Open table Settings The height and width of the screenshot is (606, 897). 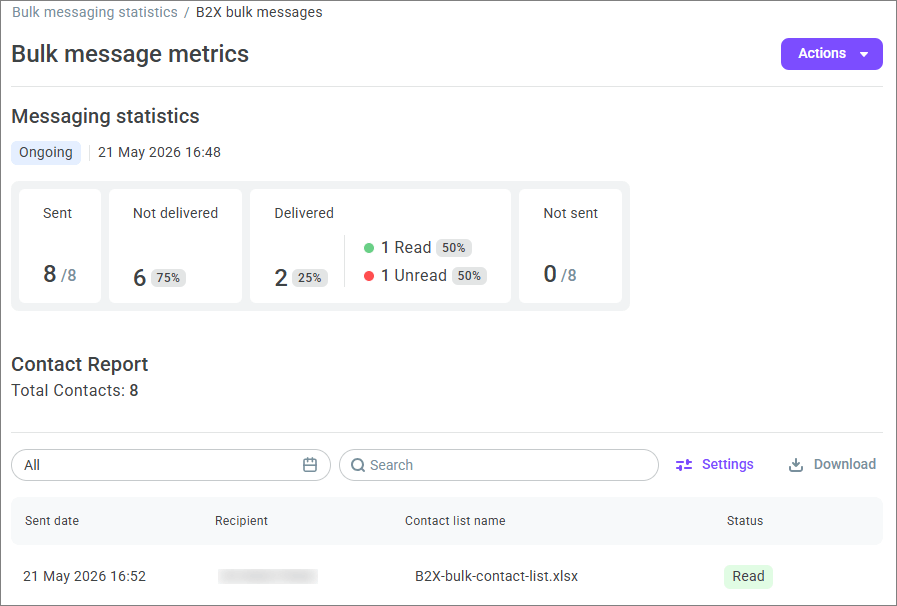(x=715, y=464)
